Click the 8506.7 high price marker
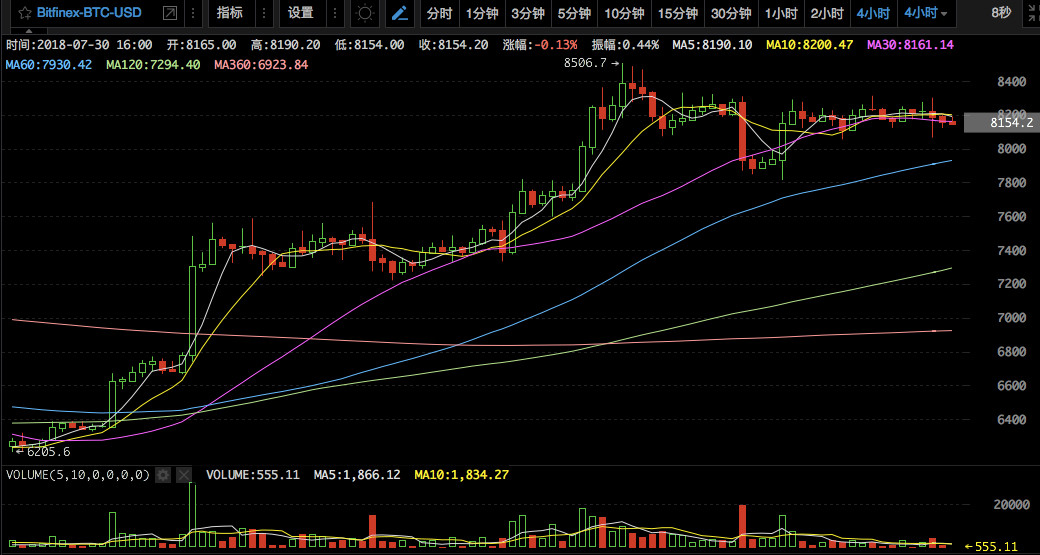This screenshot has height=555, width=1040. click(584, 64)
